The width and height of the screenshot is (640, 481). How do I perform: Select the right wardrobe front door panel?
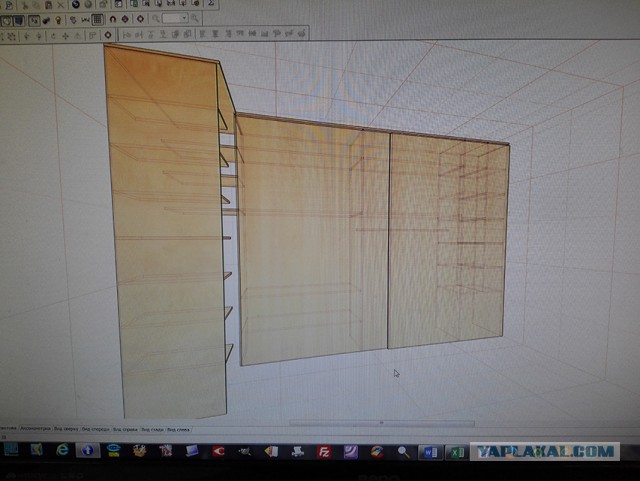point(447,241)
